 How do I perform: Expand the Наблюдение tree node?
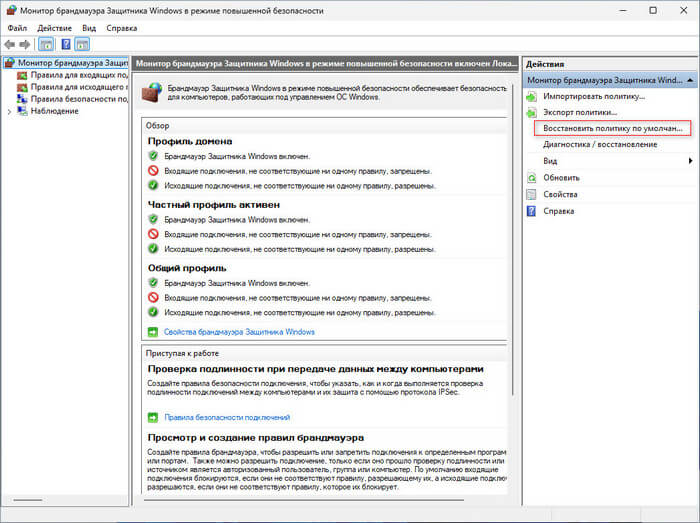(x=9, y=112)
